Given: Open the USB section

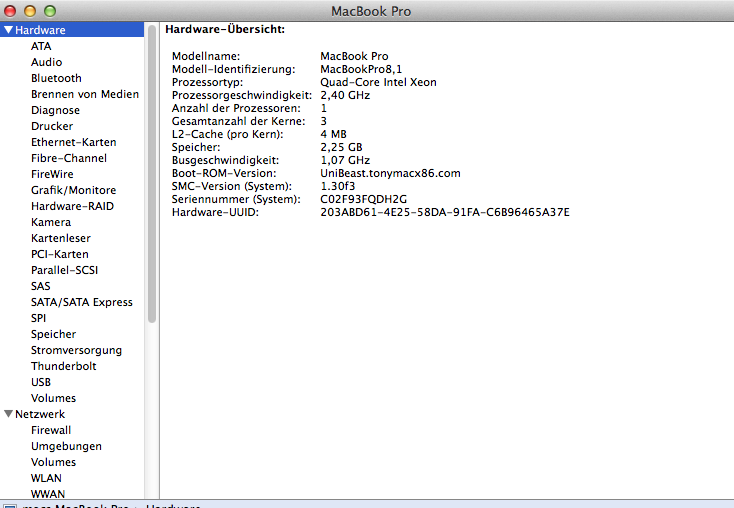Looking at the screenshot, I should (x=41, y=382).
